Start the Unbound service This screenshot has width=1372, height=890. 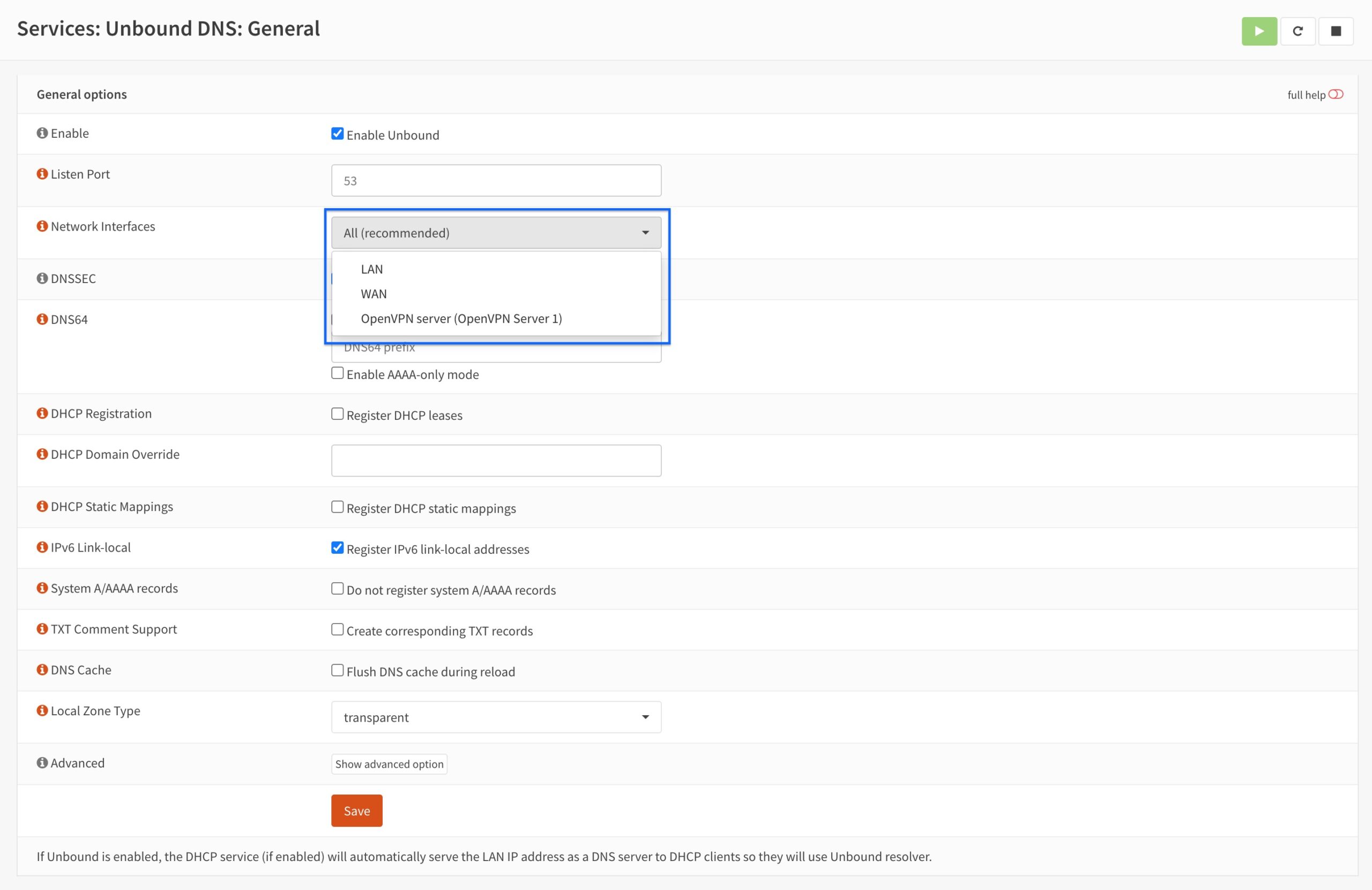(1259, 31)
